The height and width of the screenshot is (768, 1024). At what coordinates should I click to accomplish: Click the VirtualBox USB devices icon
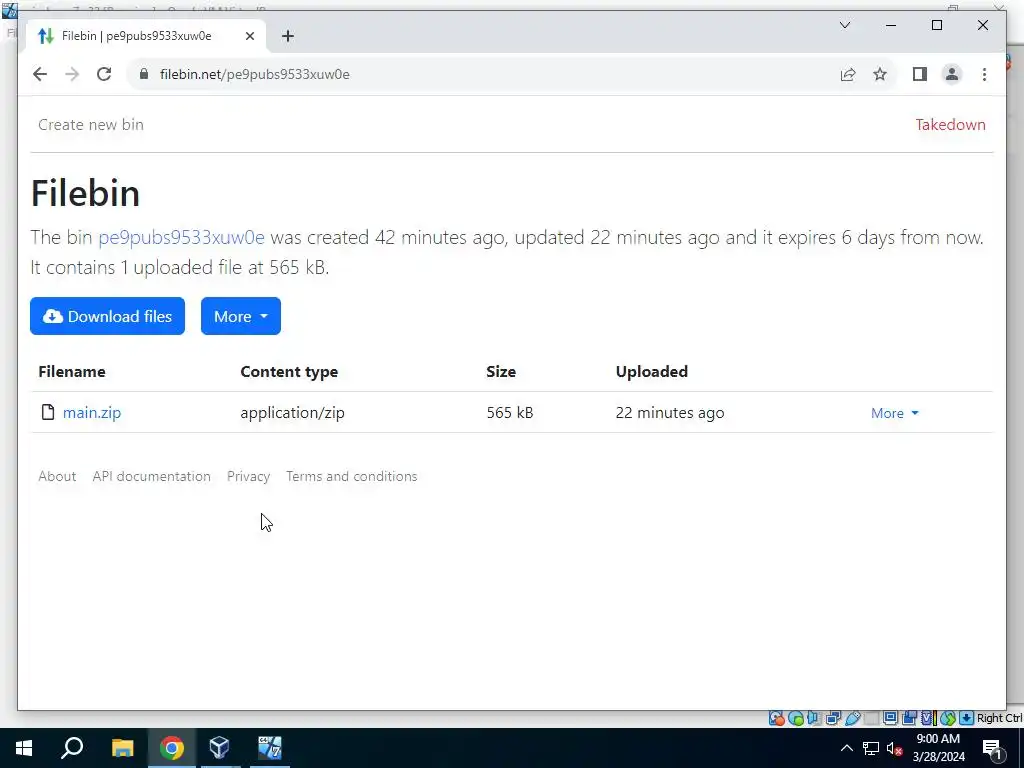(853, 718)
